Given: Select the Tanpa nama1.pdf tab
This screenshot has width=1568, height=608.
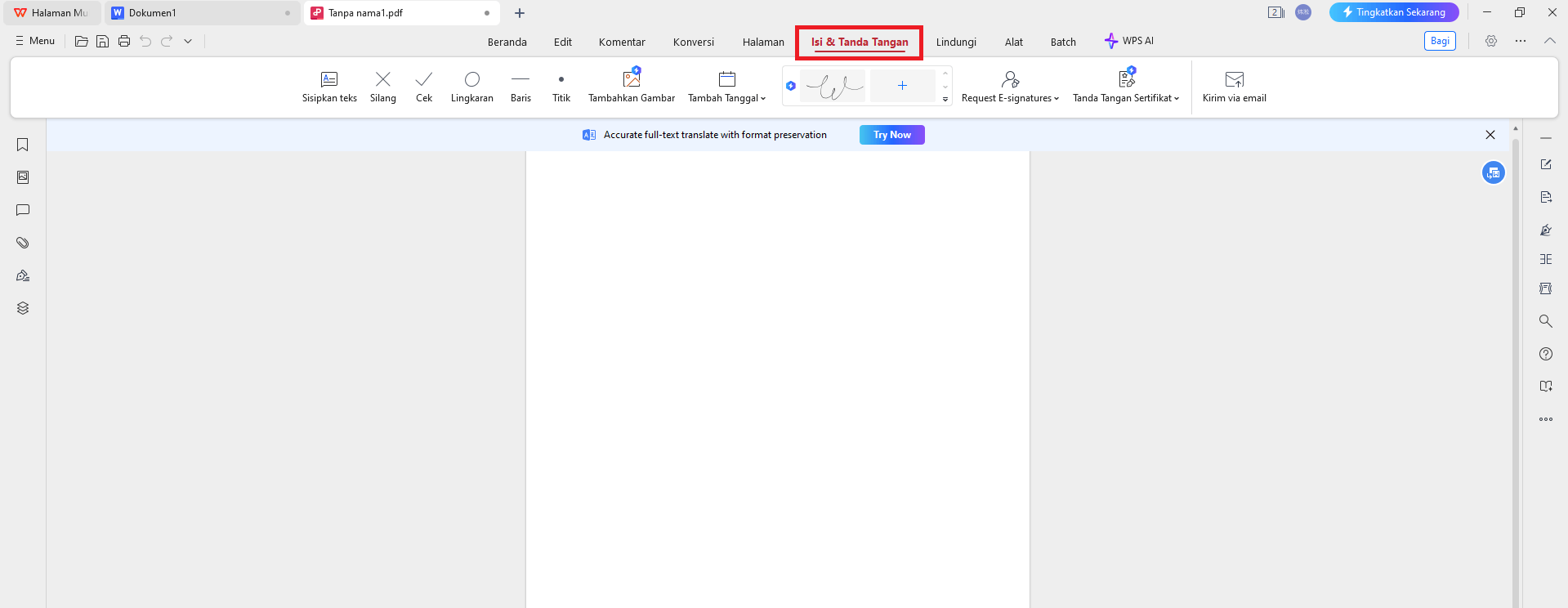Looking at the screenshot, I should [401, 13].
